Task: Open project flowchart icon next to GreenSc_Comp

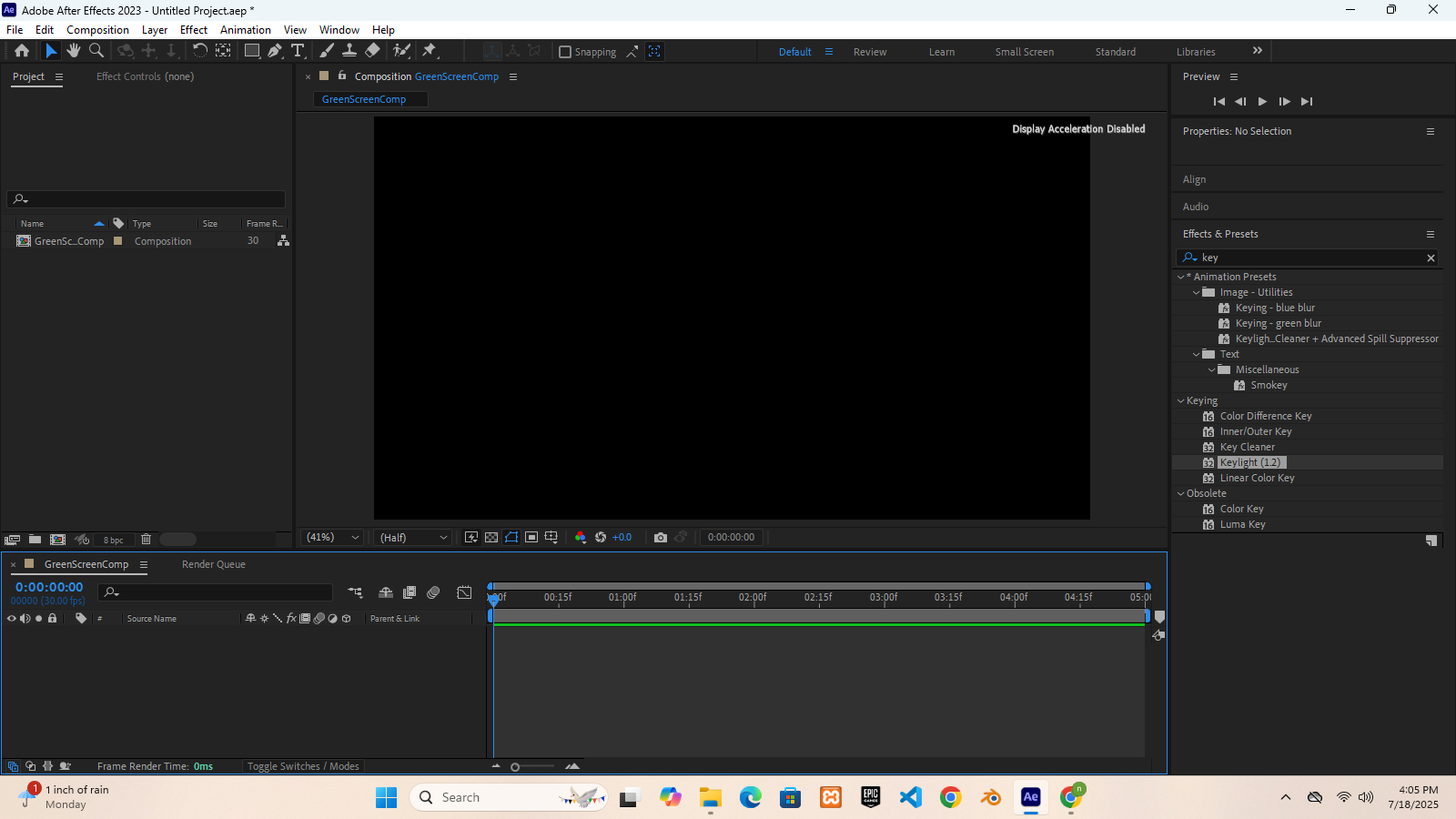Action: pyautogui.click(x=283, y=240)
